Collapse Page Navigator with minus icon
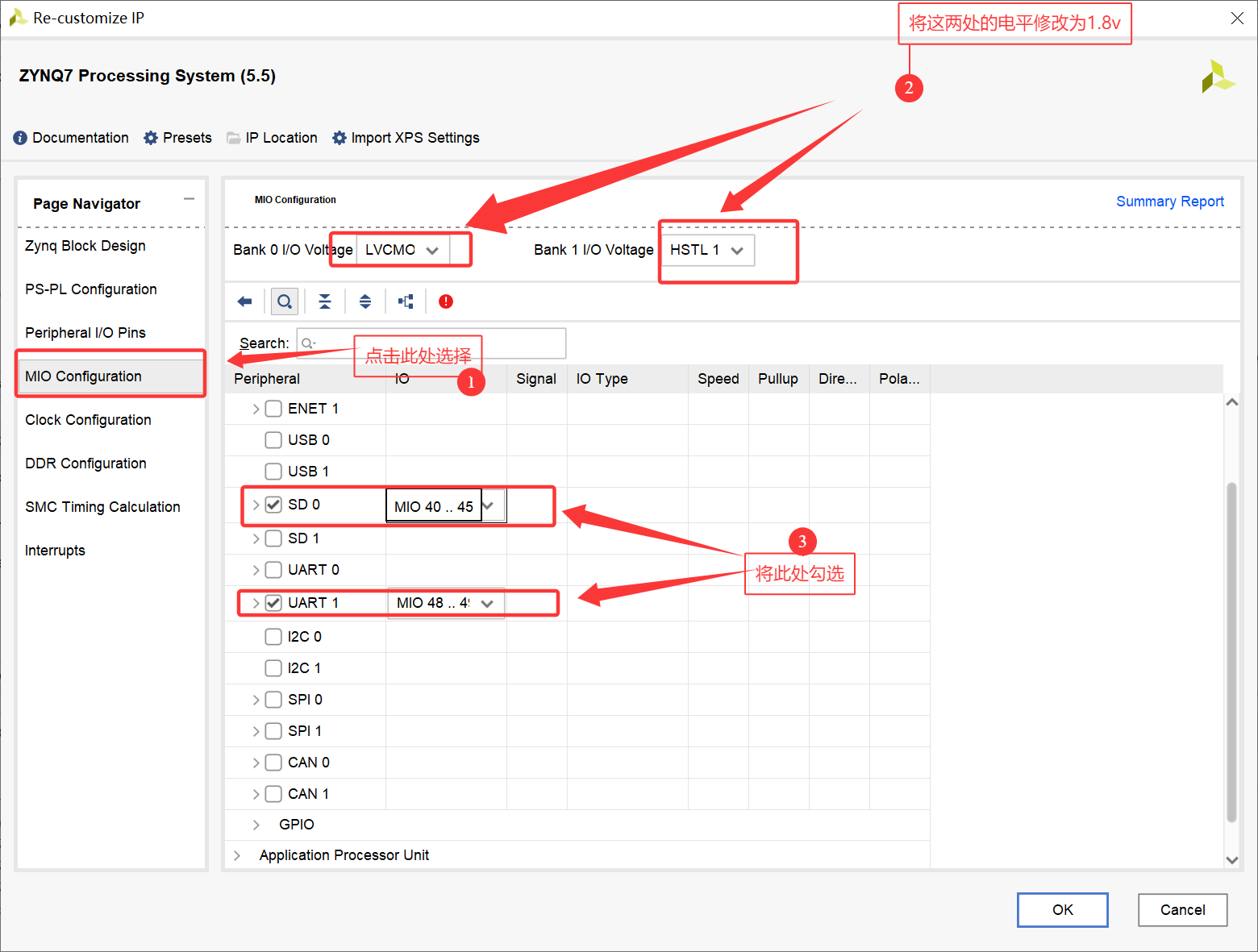The height and width of the screenshot is (952, 1258). pyautogui.click(x=189, y=199)
